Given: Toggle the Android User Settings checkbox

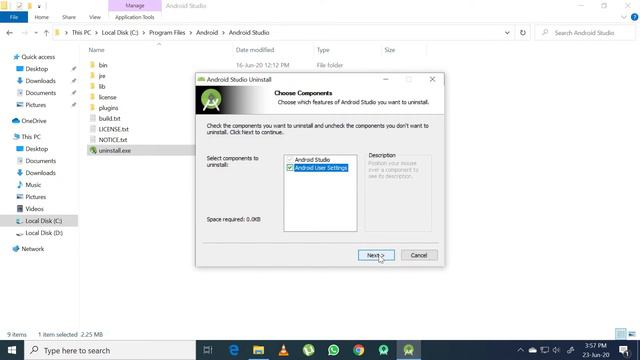Looking at the screenshot, I should pyautogui.click(x=290, y=168).
